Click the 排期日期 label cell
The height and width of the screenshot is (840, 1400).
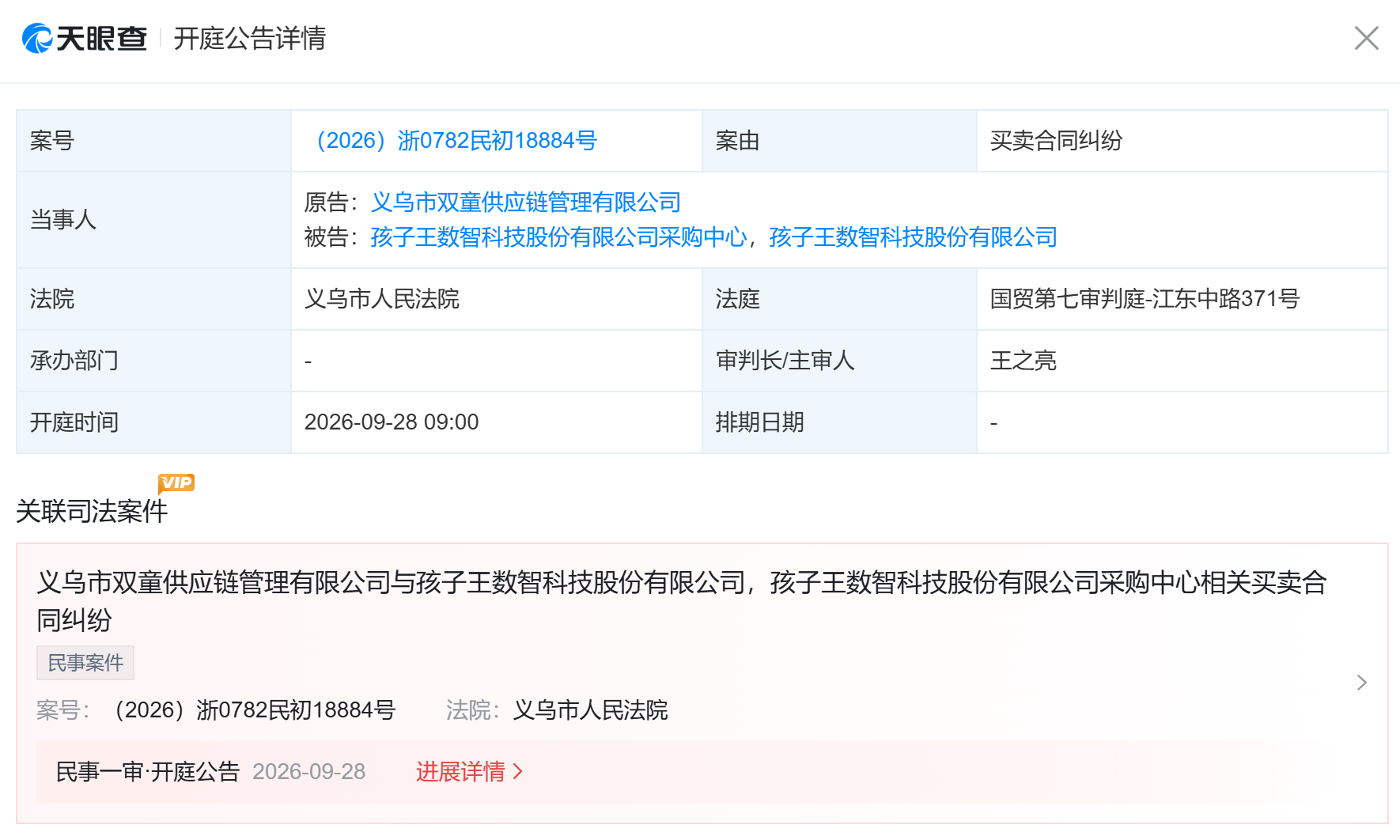[839, 422]
